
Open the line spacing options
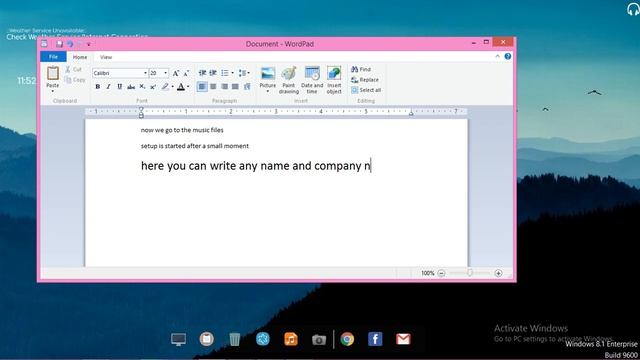click(244, 73)
